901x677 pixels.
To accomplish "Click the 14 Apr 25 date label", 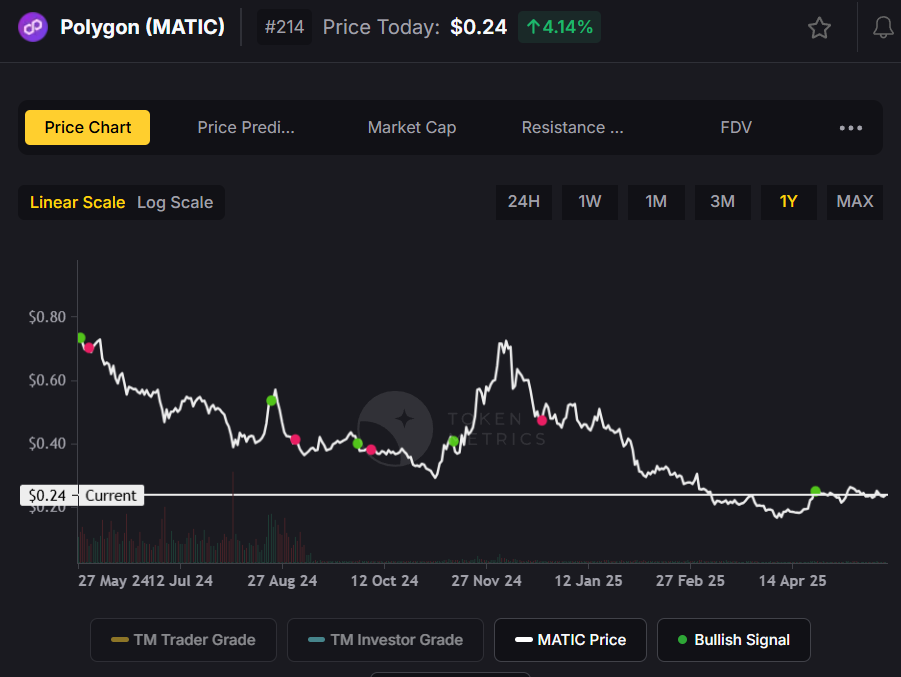I will pyautogui.click(x=792, y=581).
